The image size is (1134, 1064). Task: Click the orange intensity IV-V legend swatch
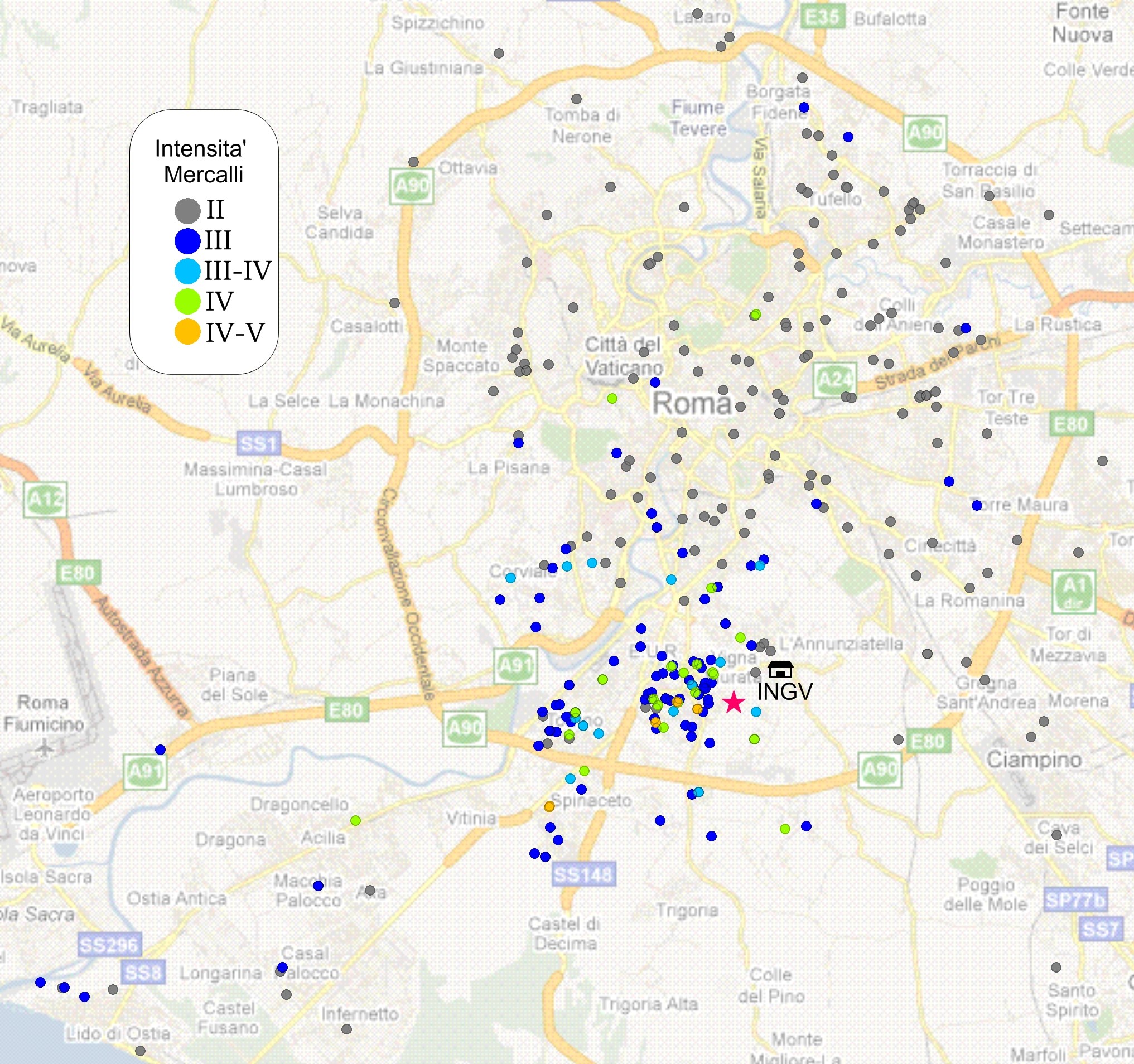point(187,332)
